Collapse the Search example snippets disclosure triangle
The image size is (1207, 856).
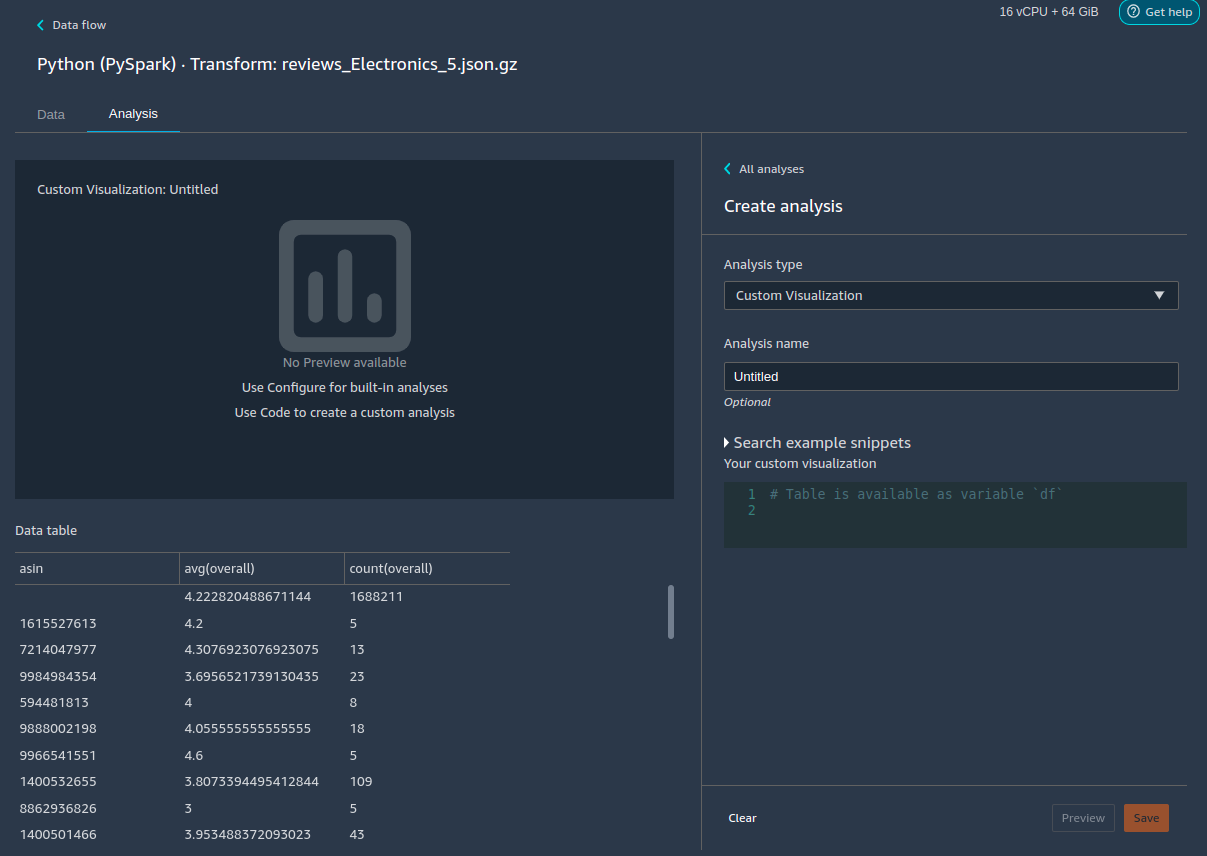pyautogui.click(x=727, y=442)
